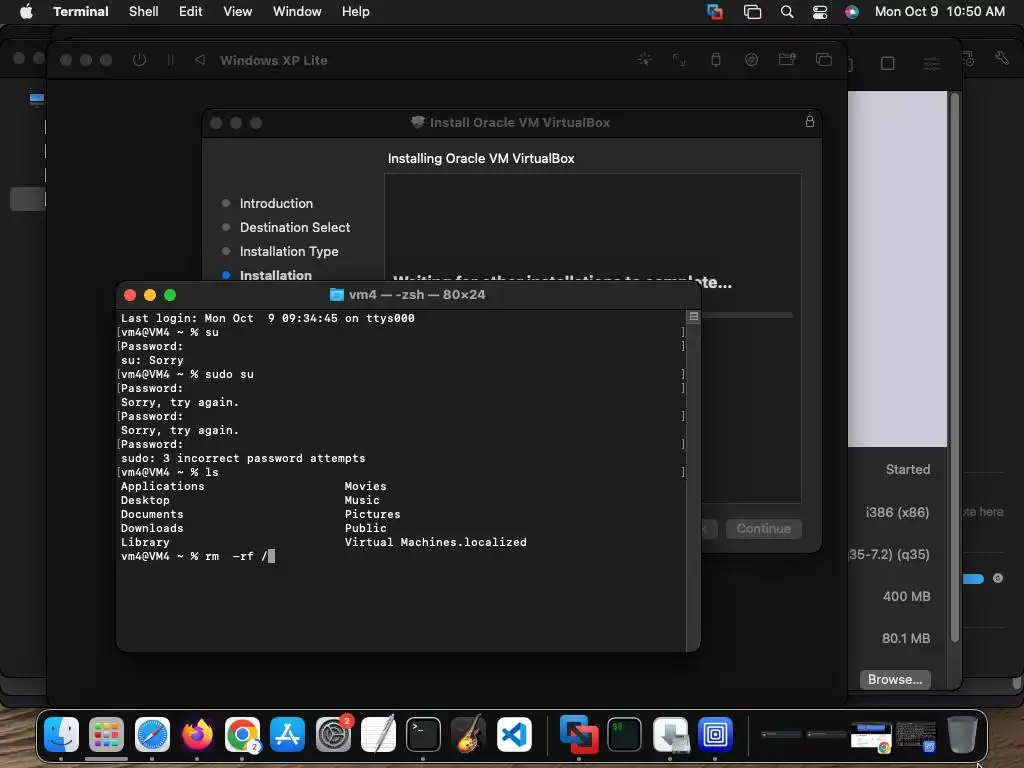Click the Downloads entry in Terminal listing
The height and width of the screenshot is (768, 1024).
pos(152,528)
